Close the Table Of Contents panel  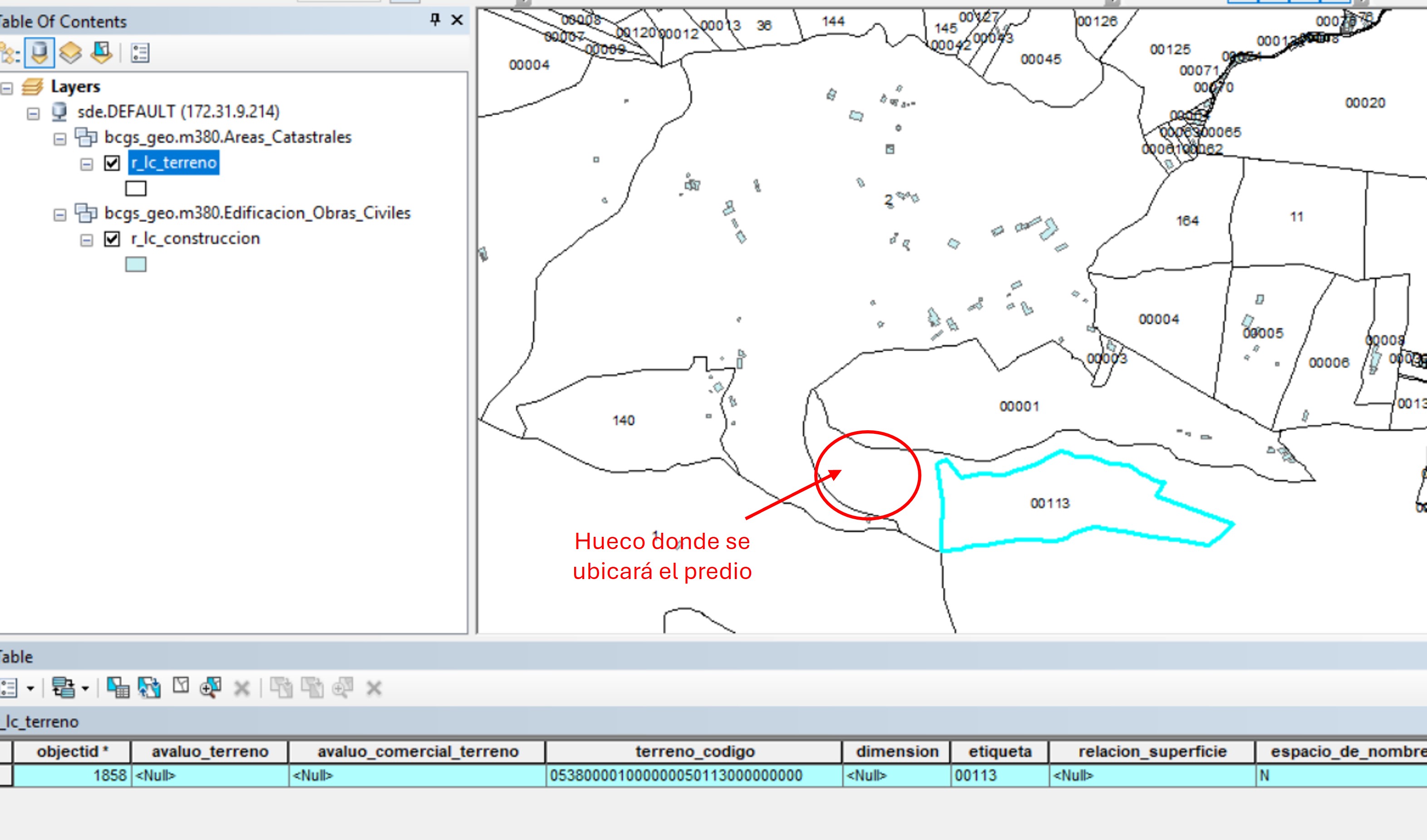tap(457, 20)
